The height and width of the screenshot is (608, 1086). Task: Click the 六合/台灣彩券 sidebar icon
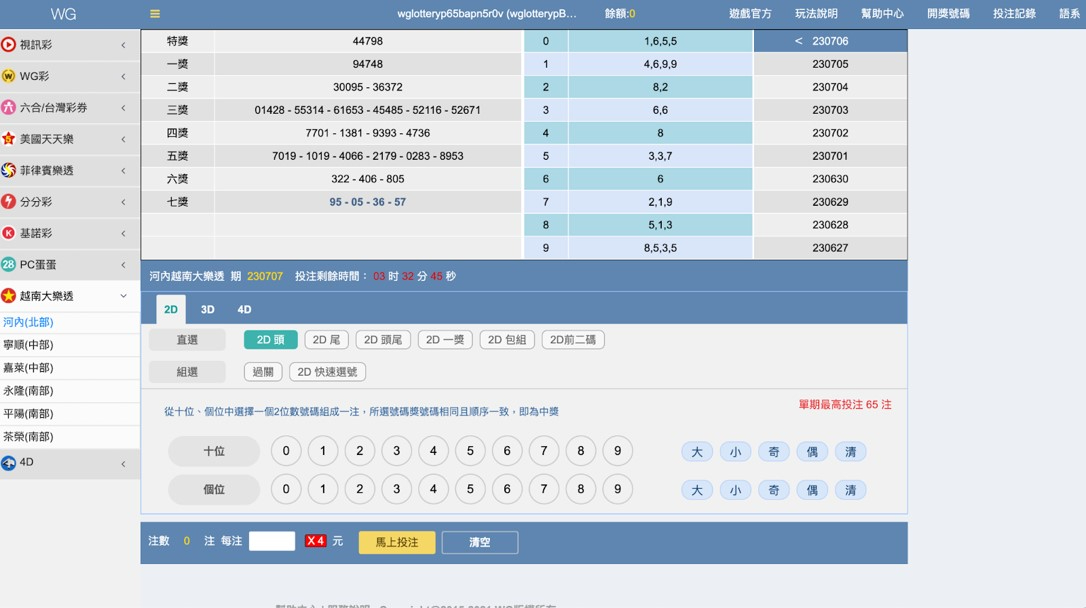point(9,108)
